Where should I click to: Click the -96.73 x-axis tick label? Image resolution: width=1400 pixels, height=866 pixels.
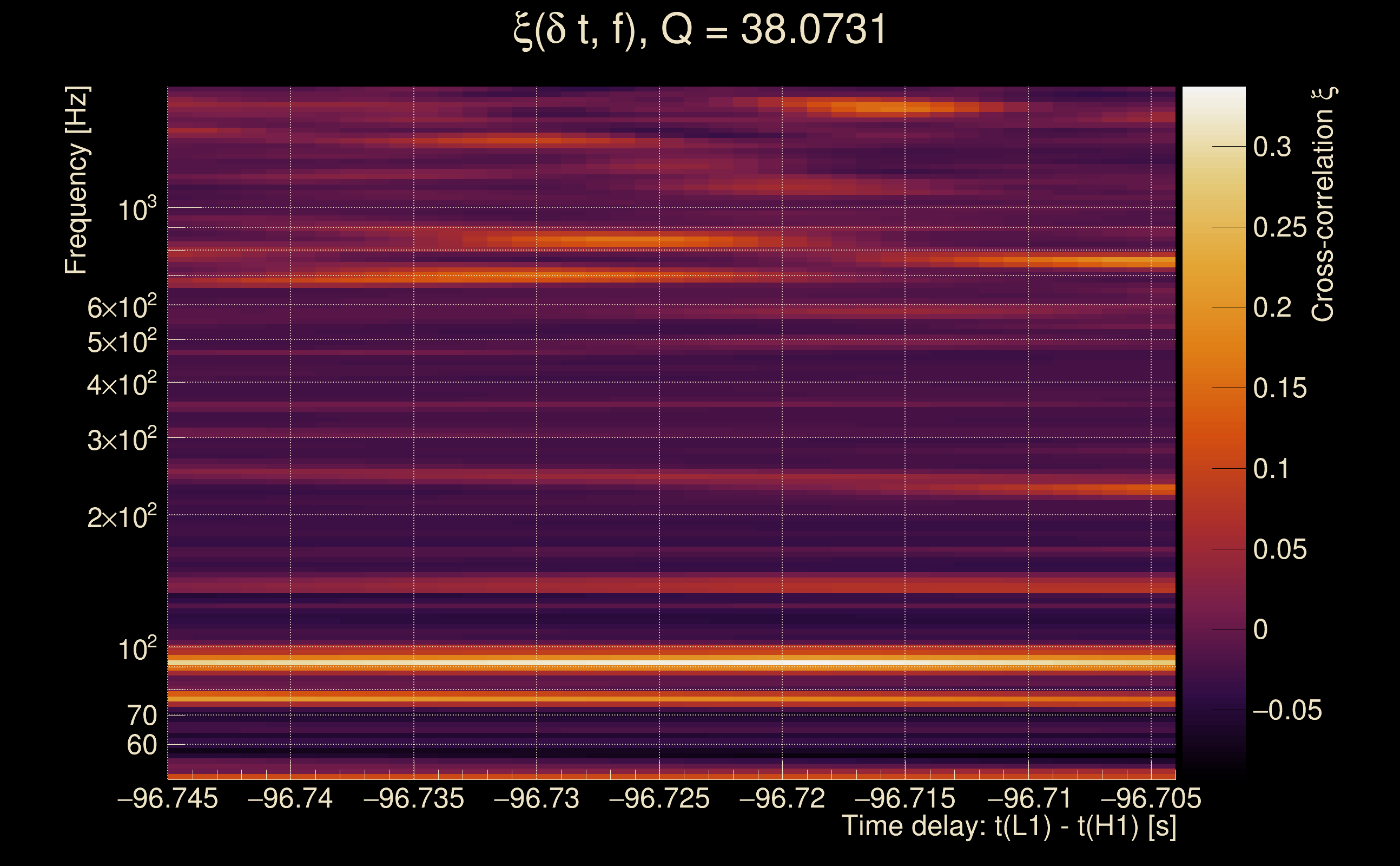point(536,798)
